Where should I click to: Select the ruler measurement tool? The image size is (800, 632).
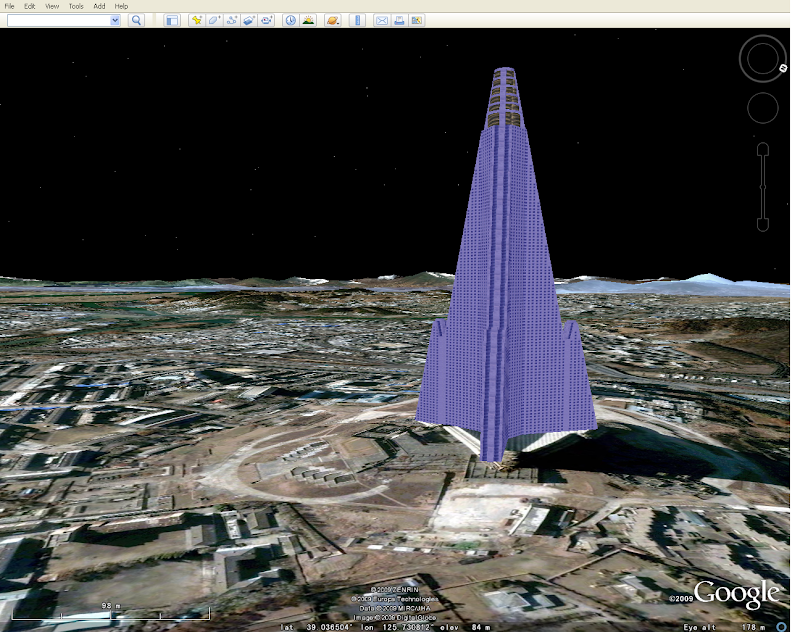click(358, 20)
